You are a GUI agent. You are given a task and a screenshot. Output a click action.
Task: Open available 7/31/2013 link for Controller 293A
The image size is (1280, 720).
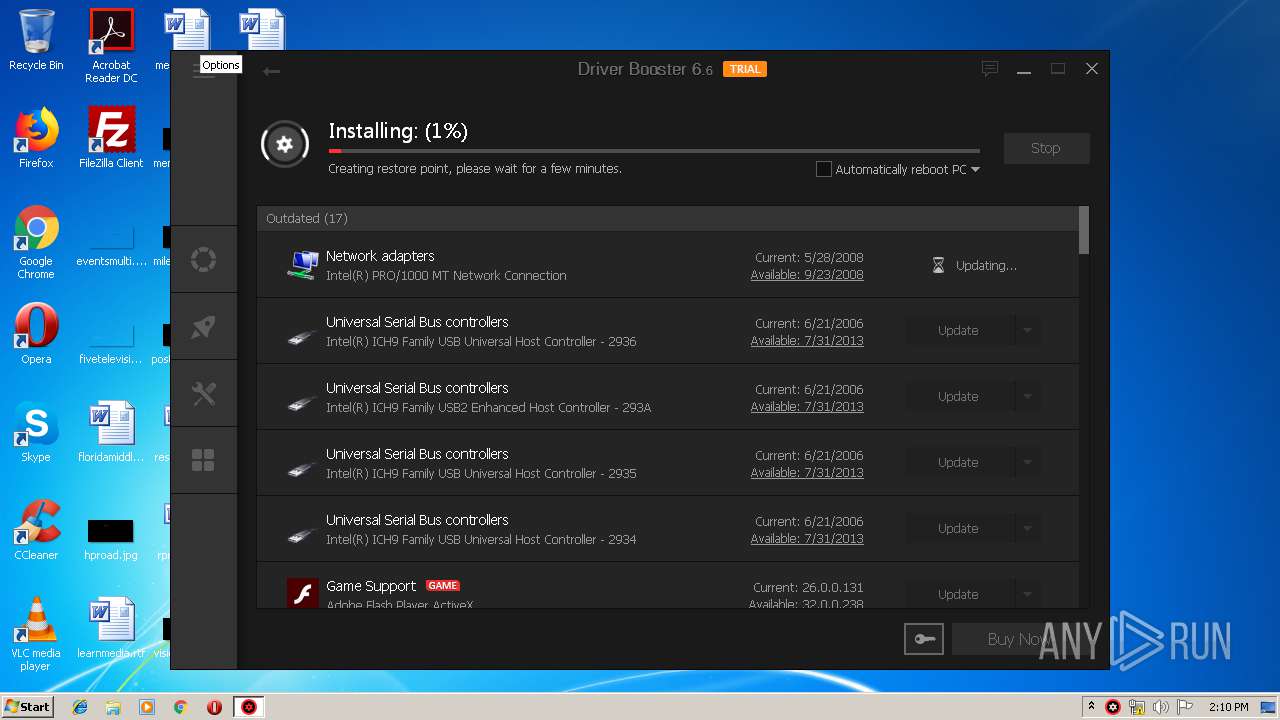pos(807,407)
